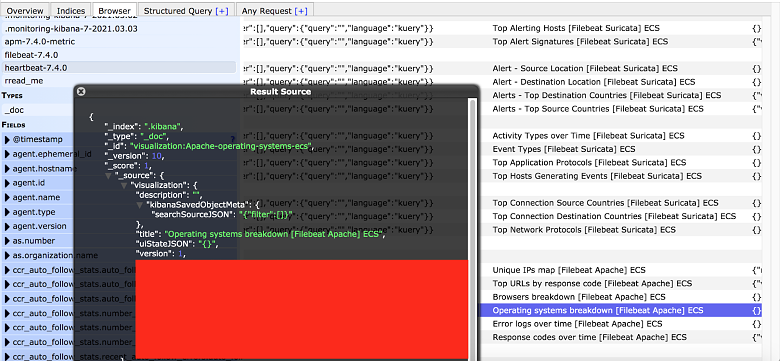Click Top Connection Destination Countries row
Screen dimensions: 780x361
tap(614, 216)
